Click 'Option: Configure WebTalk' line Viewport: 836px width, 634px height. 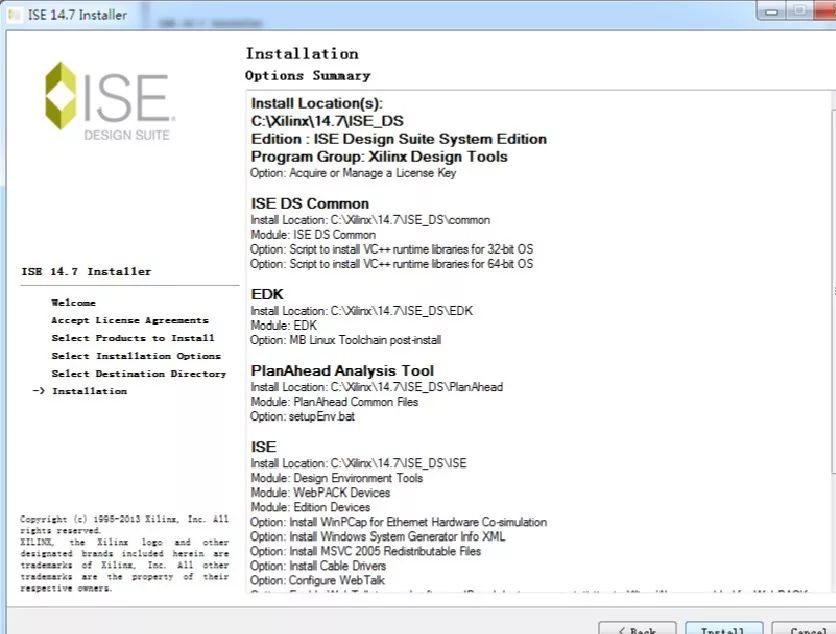[317, 580]
